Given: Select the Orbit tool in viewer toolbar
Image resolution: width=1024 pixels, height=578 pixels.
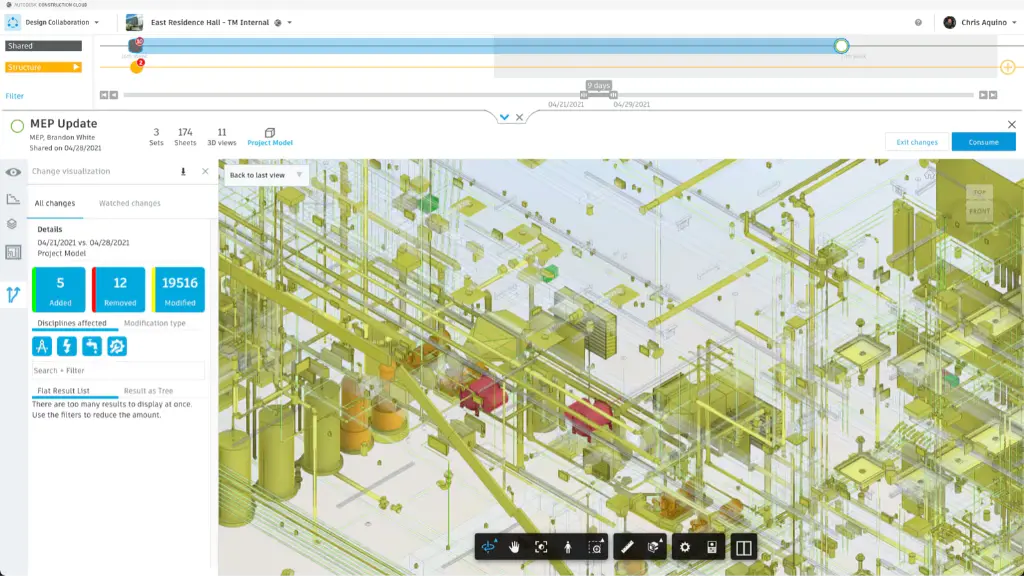Looking at the screenshot, I should [x=488, y=547].
